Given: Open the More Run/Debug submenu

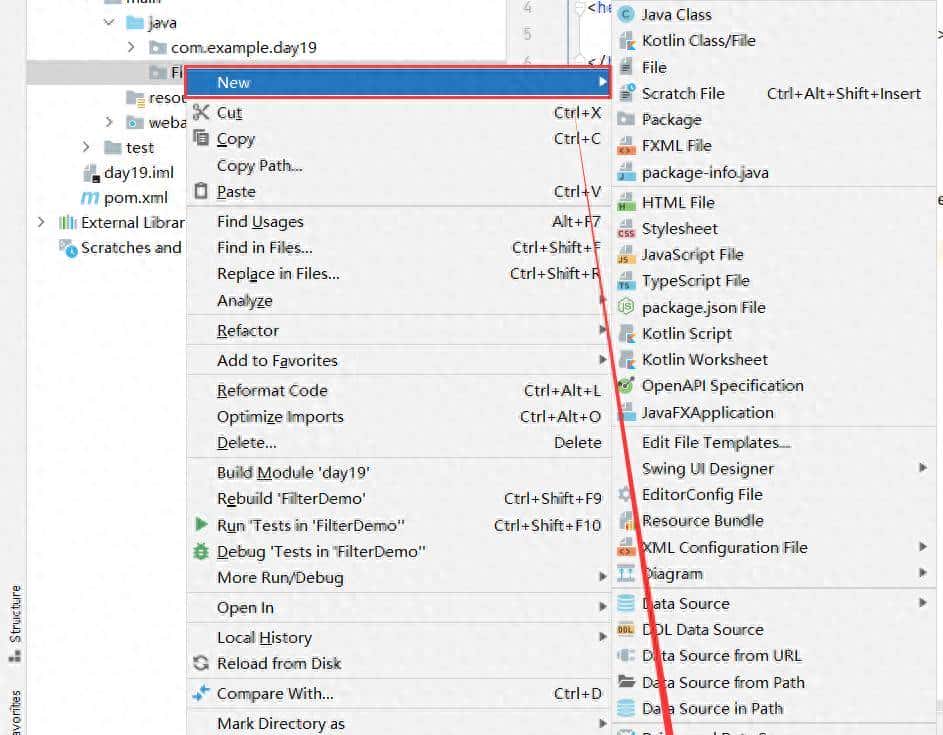Looking at the screenshot, I should point(398,577).
